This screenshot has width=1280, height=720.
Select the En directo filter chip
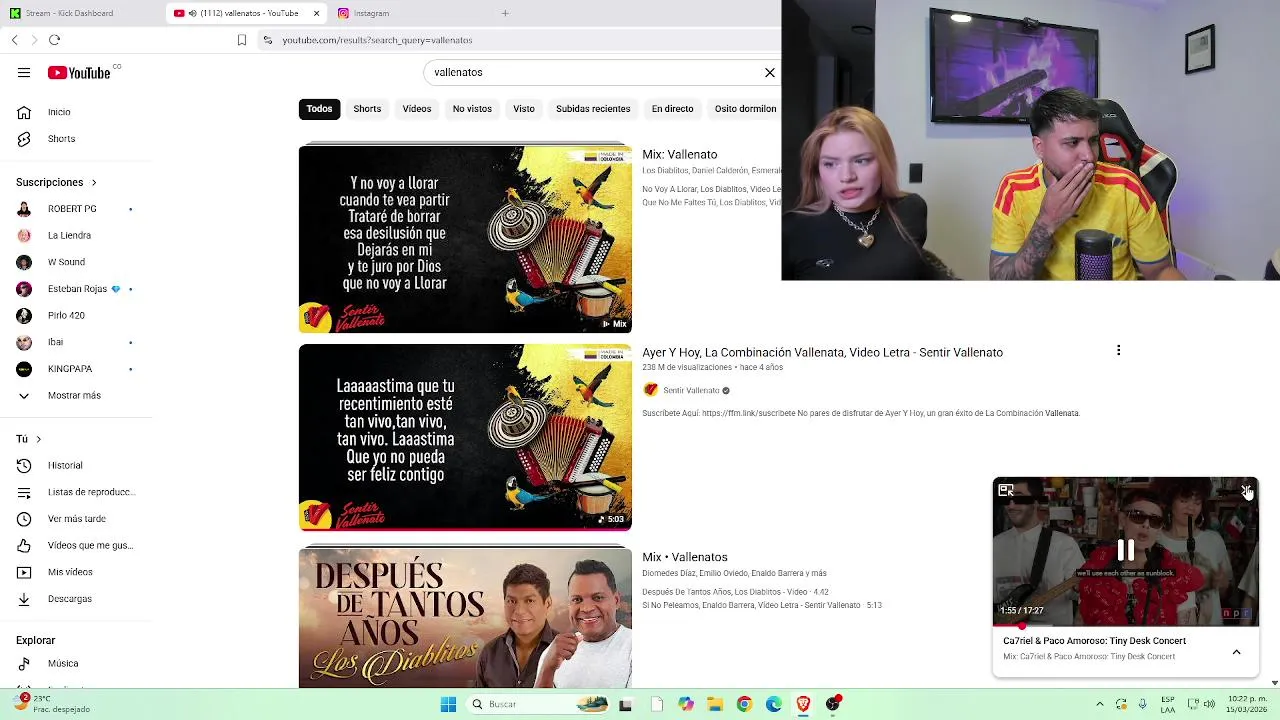coord(672,109)
